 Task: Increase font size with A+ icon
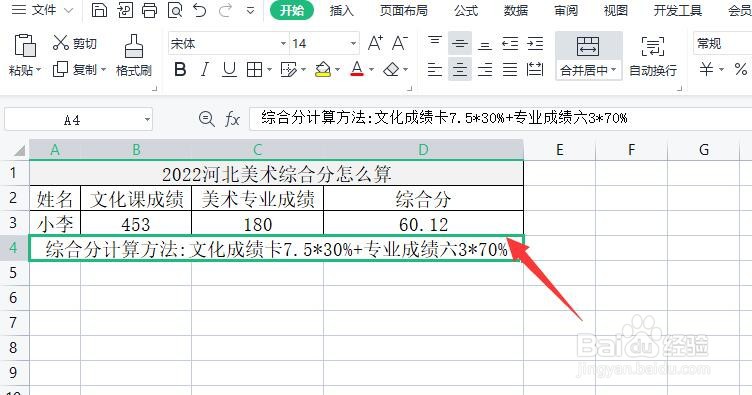click(376, 43)
